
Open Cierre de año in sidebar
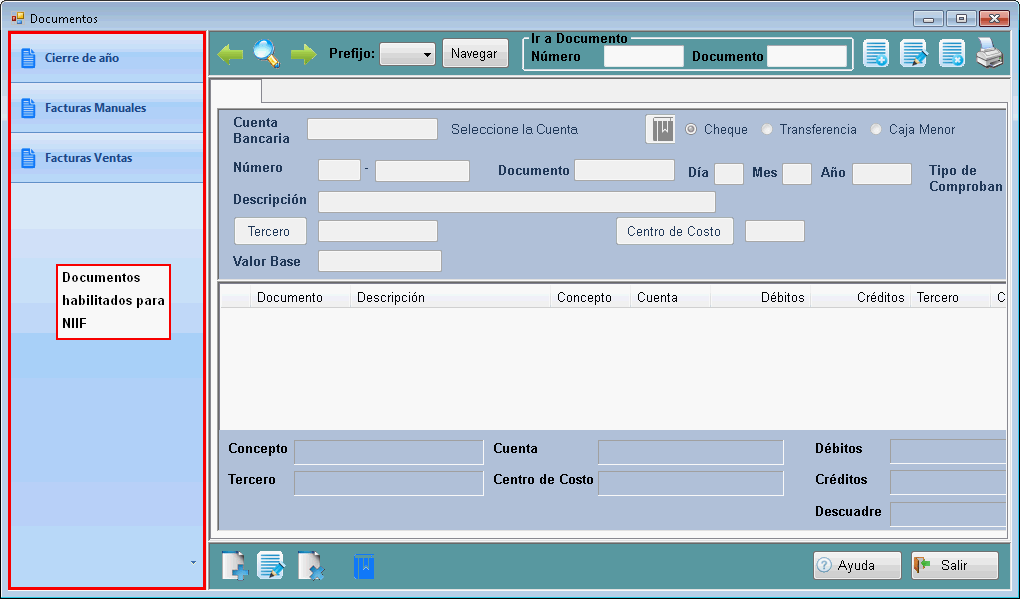[x=81, y=58]
